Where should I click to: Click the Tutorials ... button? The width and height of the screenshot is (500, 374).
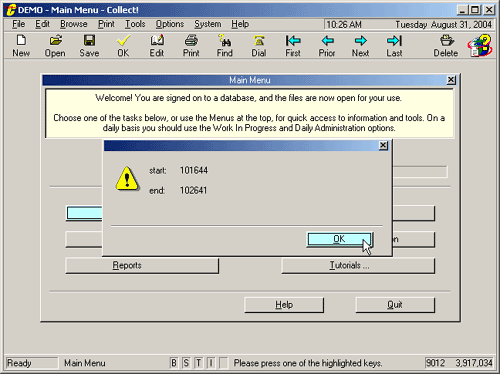(358, 266)
